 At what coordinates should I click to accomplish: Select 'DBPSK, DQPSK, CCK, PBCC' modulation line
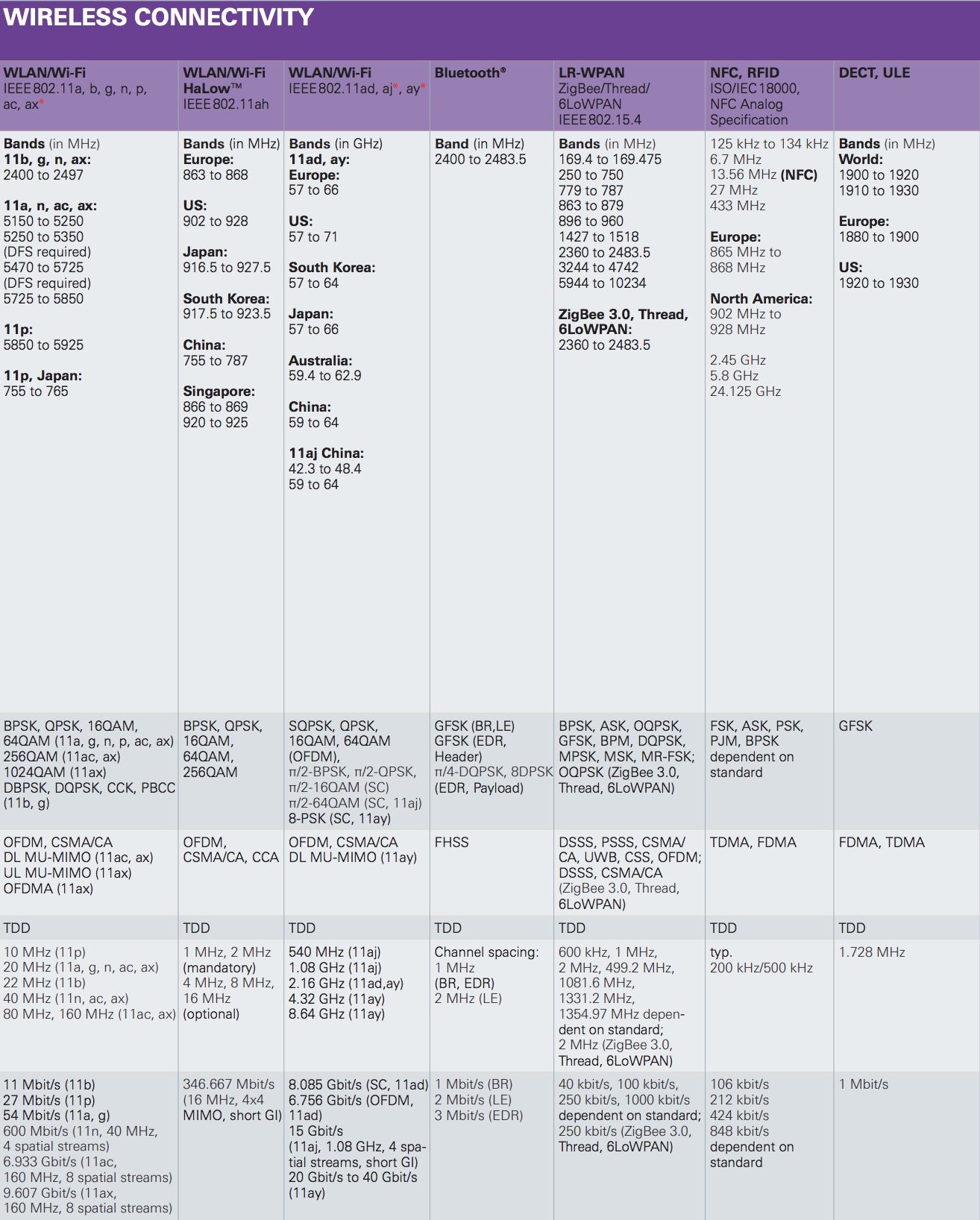pyautogui.click(x=89, y=788)
